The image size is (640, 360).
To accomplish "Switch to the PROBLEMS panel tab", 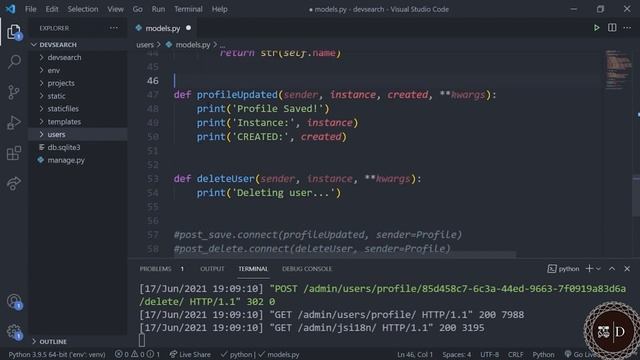I will (162, 269).
